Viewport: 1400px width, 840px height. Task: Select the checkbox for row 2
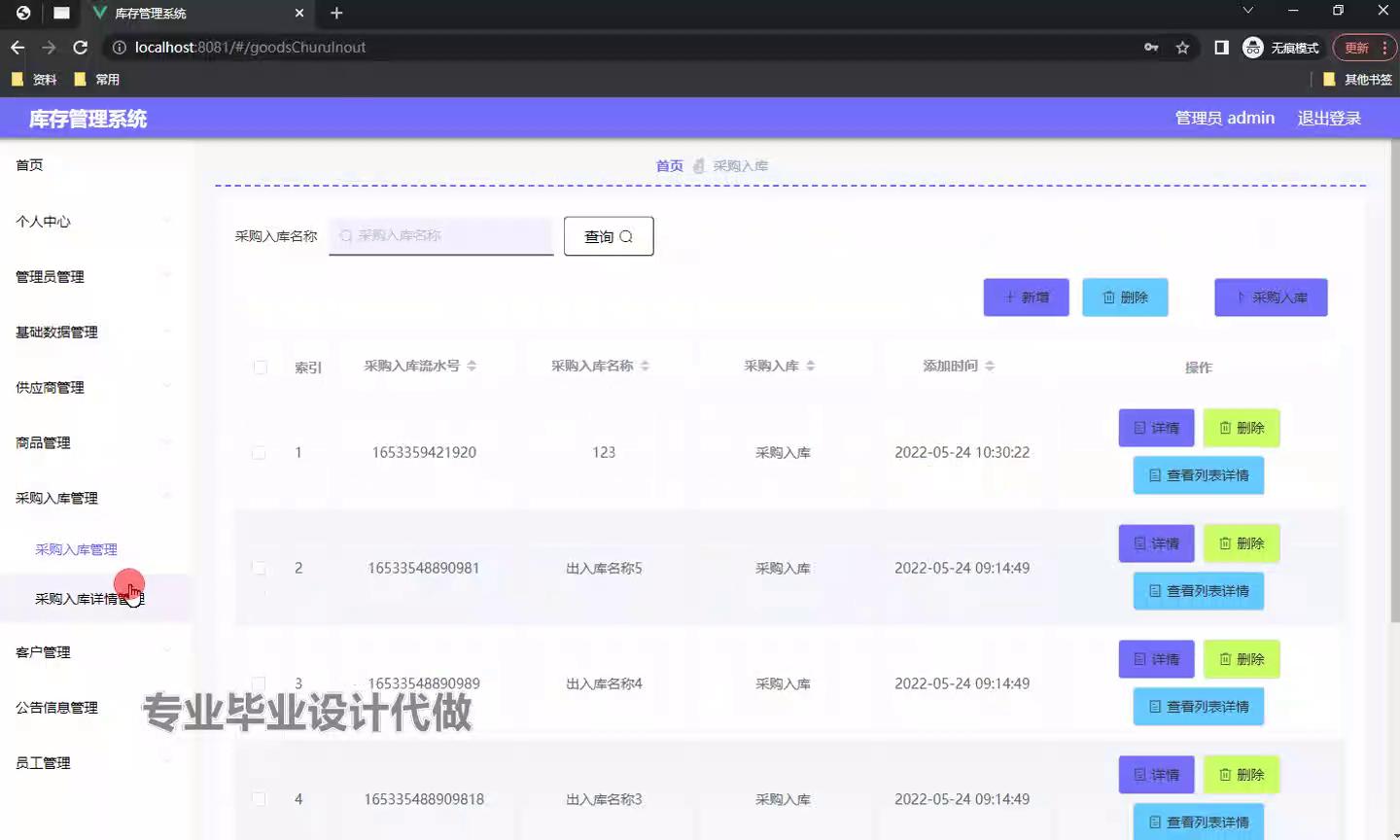259,568
